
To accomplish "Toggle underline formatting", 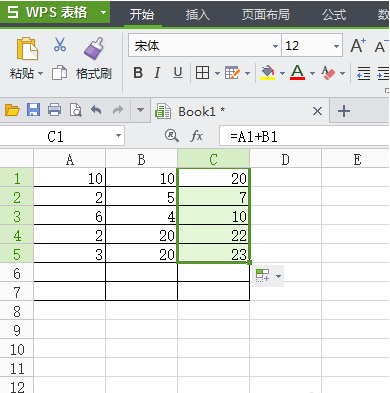I will click(178, 73).
